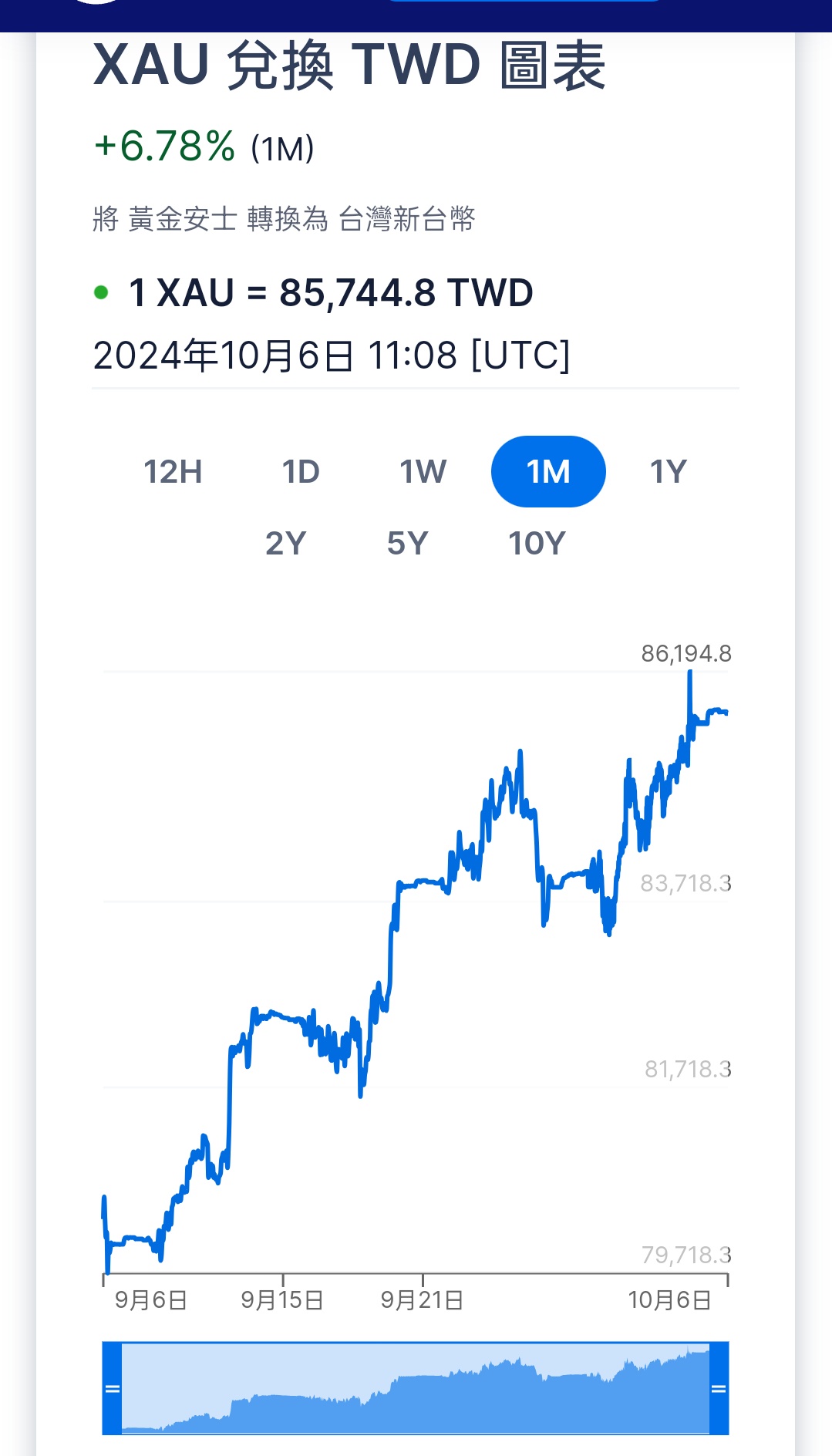The width and height of the screenshot is (832, 1456).
Task: Click the +6.78% monthly change figure
Action: pos(164,147)
